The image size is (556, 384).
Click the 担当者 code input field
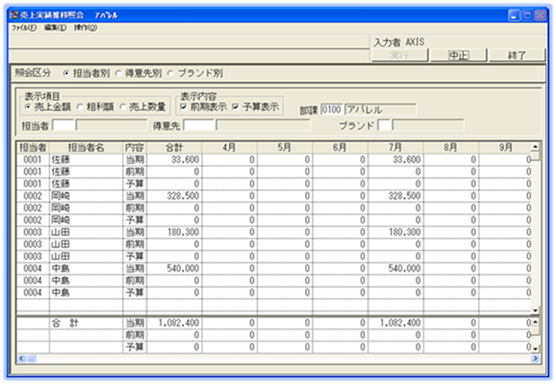[x=63, y=125]
